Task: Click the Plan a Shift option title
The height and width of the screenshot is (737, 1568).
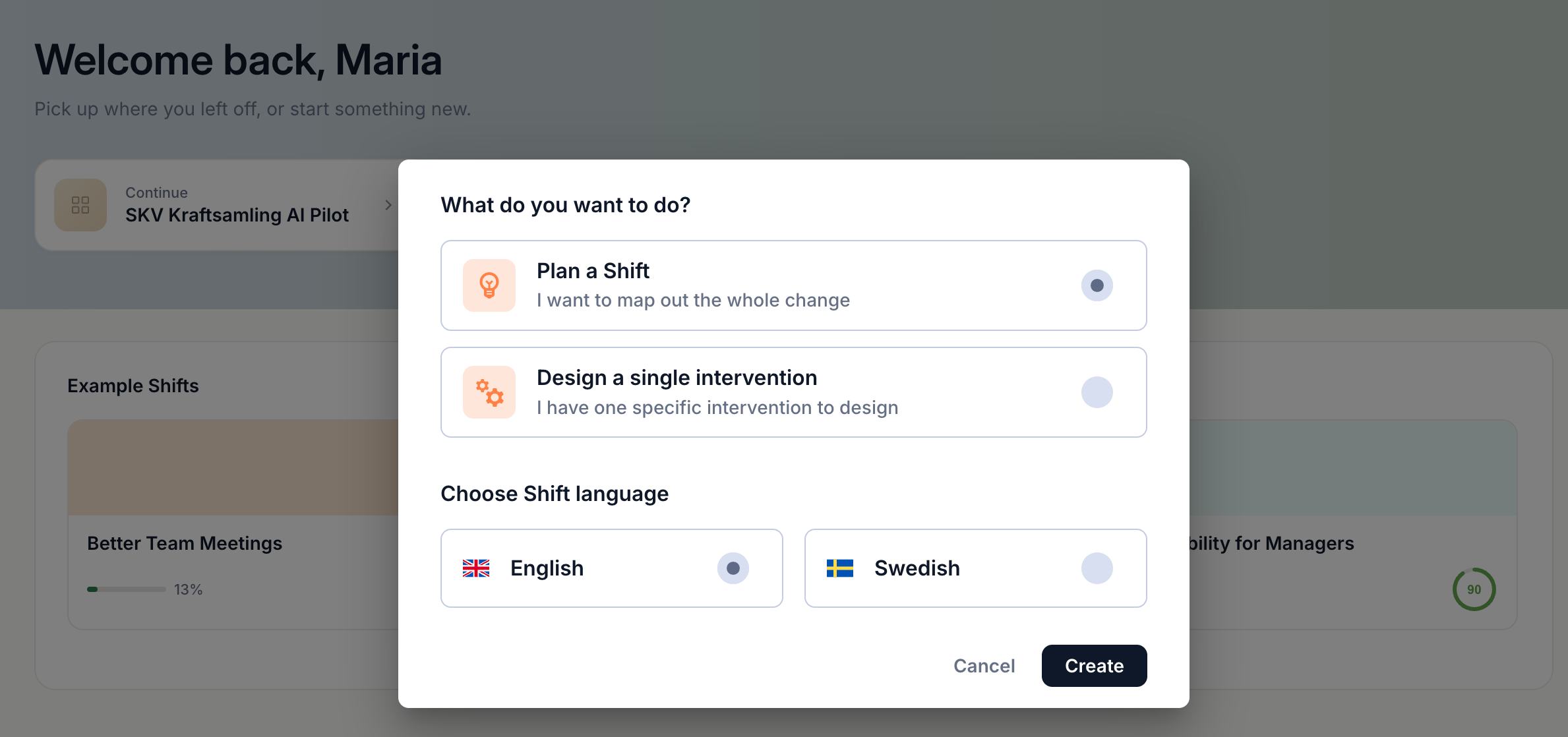Action: (x=593, y=271)
